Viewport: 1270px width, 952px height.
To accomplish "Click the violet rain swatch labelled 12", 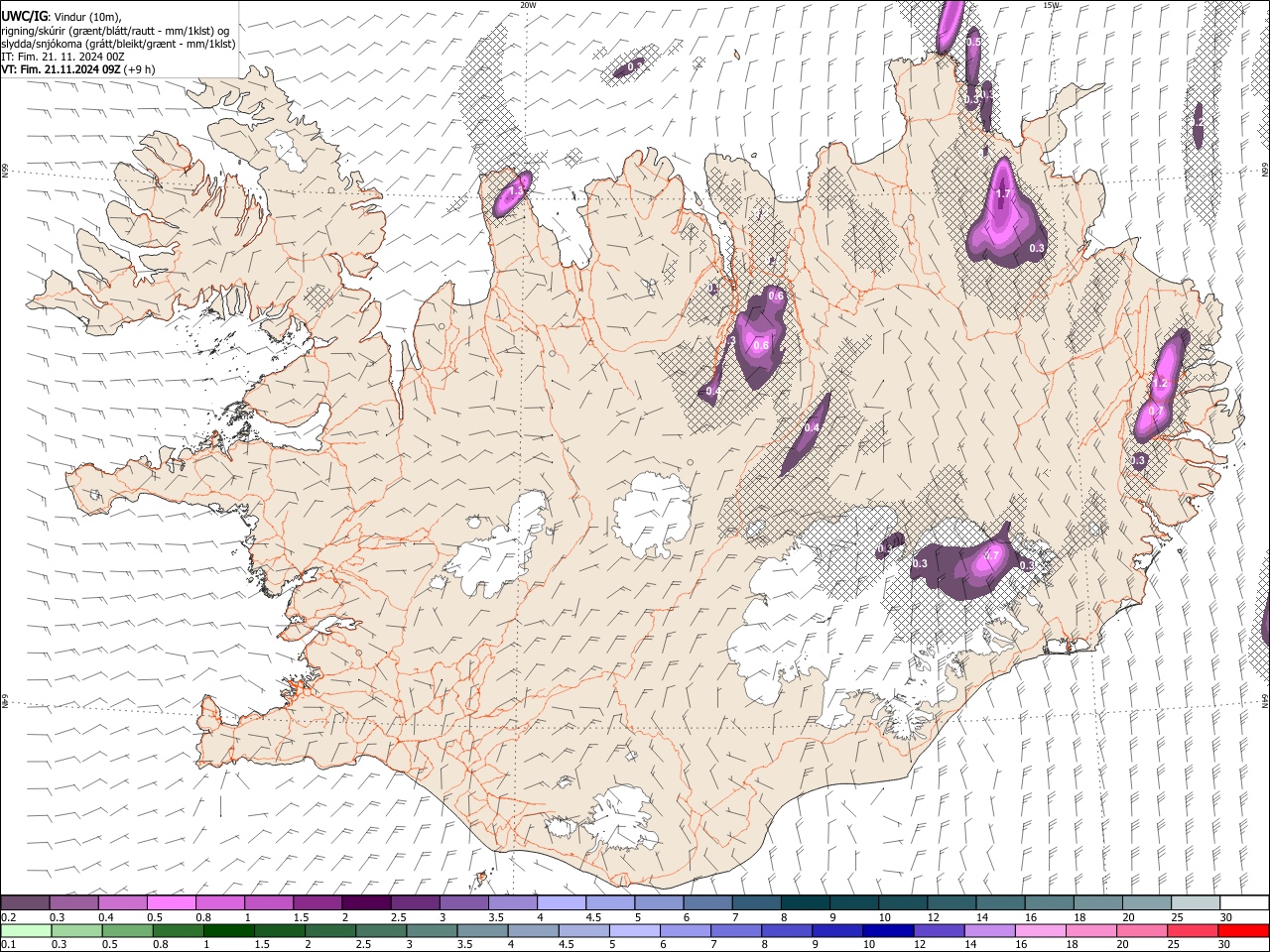I will coord(938,930).
